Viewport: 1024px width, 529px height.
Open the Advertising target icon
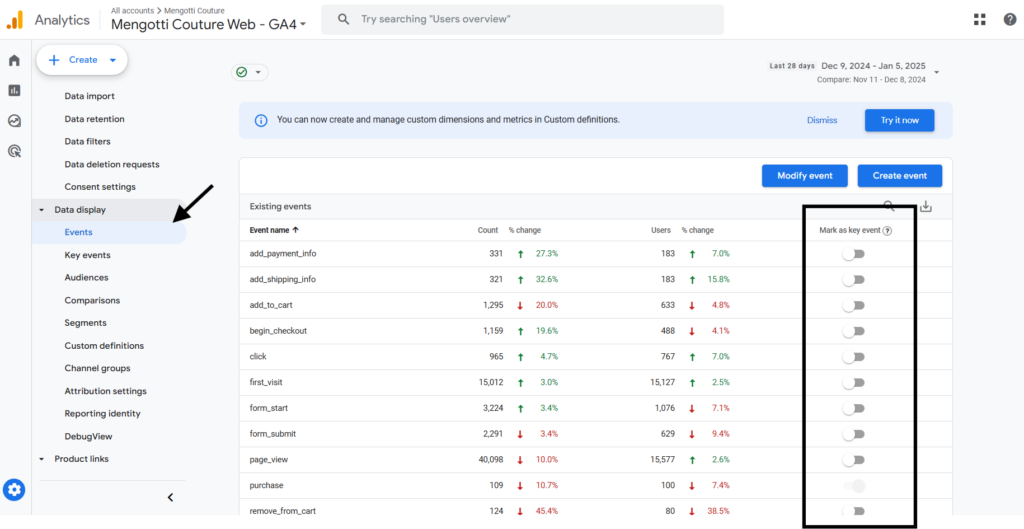14,152
